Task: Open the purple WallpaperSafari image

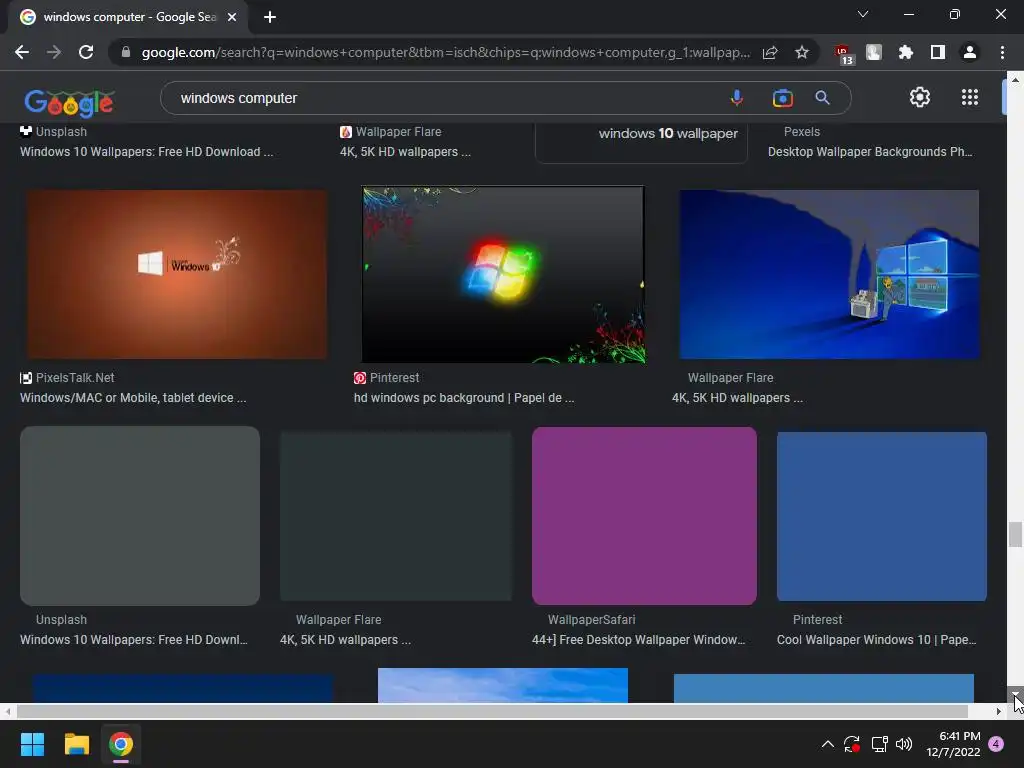Action: 644,516
